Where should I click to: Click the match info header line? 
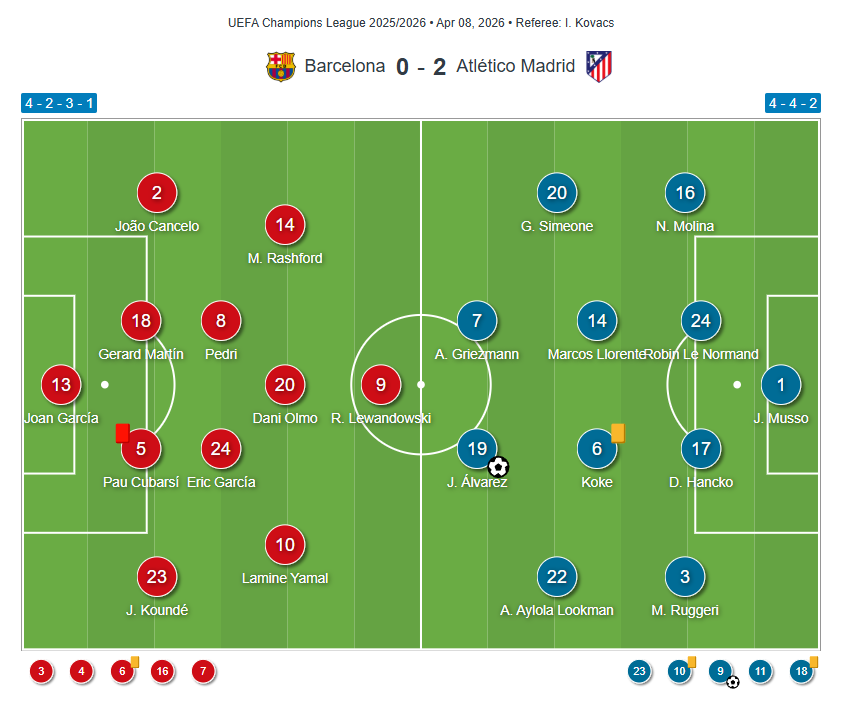[x=421, y=22]
